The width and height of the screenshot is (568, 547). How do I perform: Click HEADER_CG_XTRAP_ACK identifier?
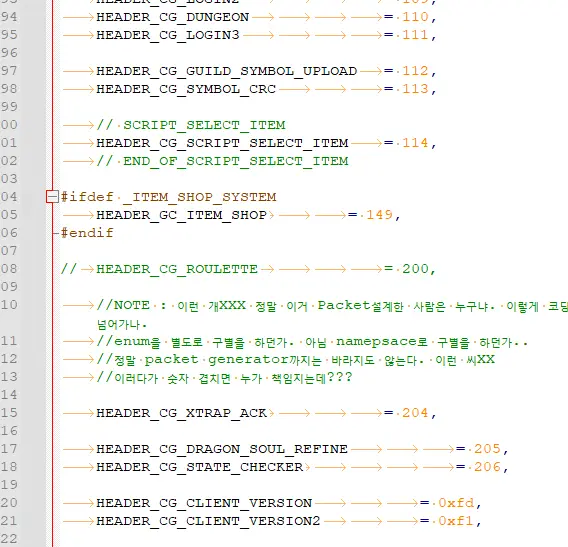[x=182, y=413]
